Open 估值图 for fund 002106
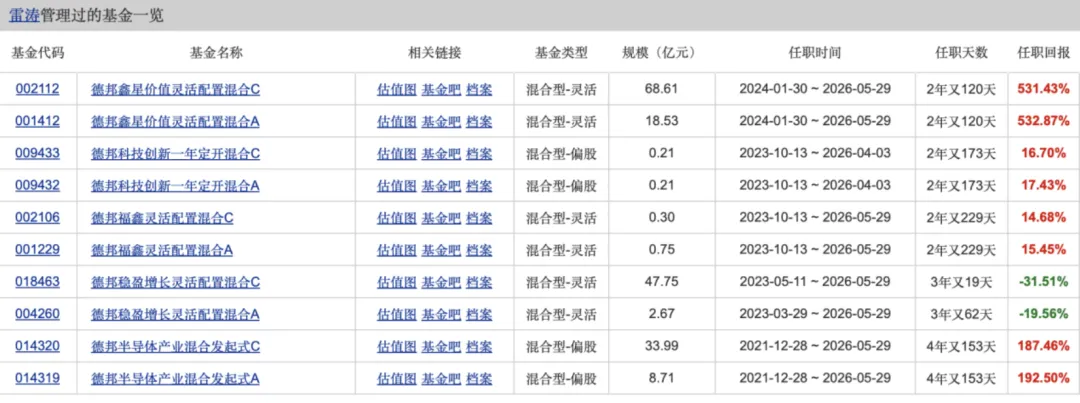 [x=397, y=218]
